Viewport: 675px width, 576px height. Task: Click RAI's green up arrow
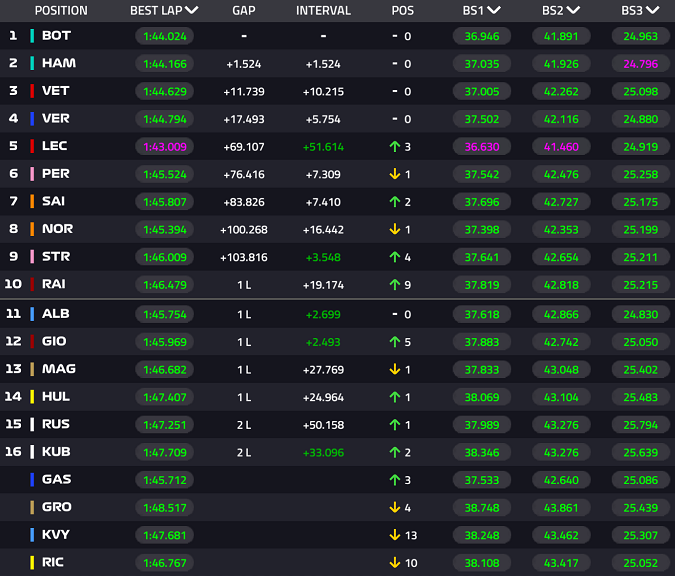[395, 285]
